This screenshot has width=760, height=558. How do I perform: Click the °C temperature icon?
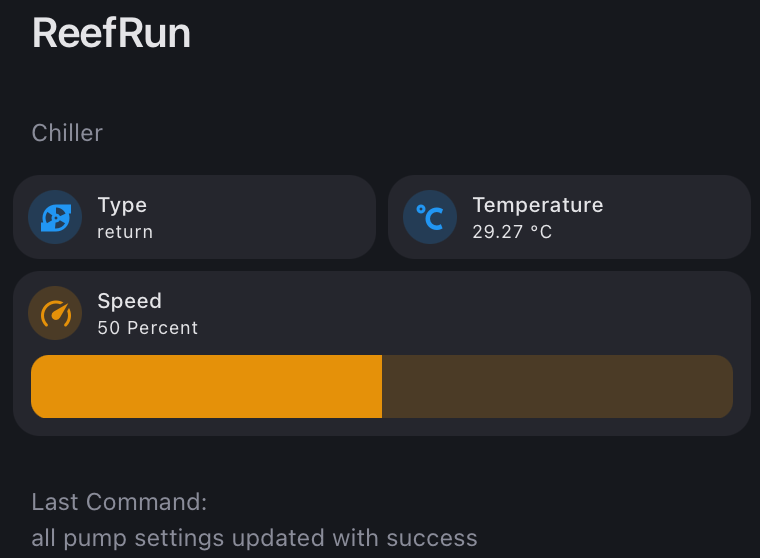coord(430,217)
